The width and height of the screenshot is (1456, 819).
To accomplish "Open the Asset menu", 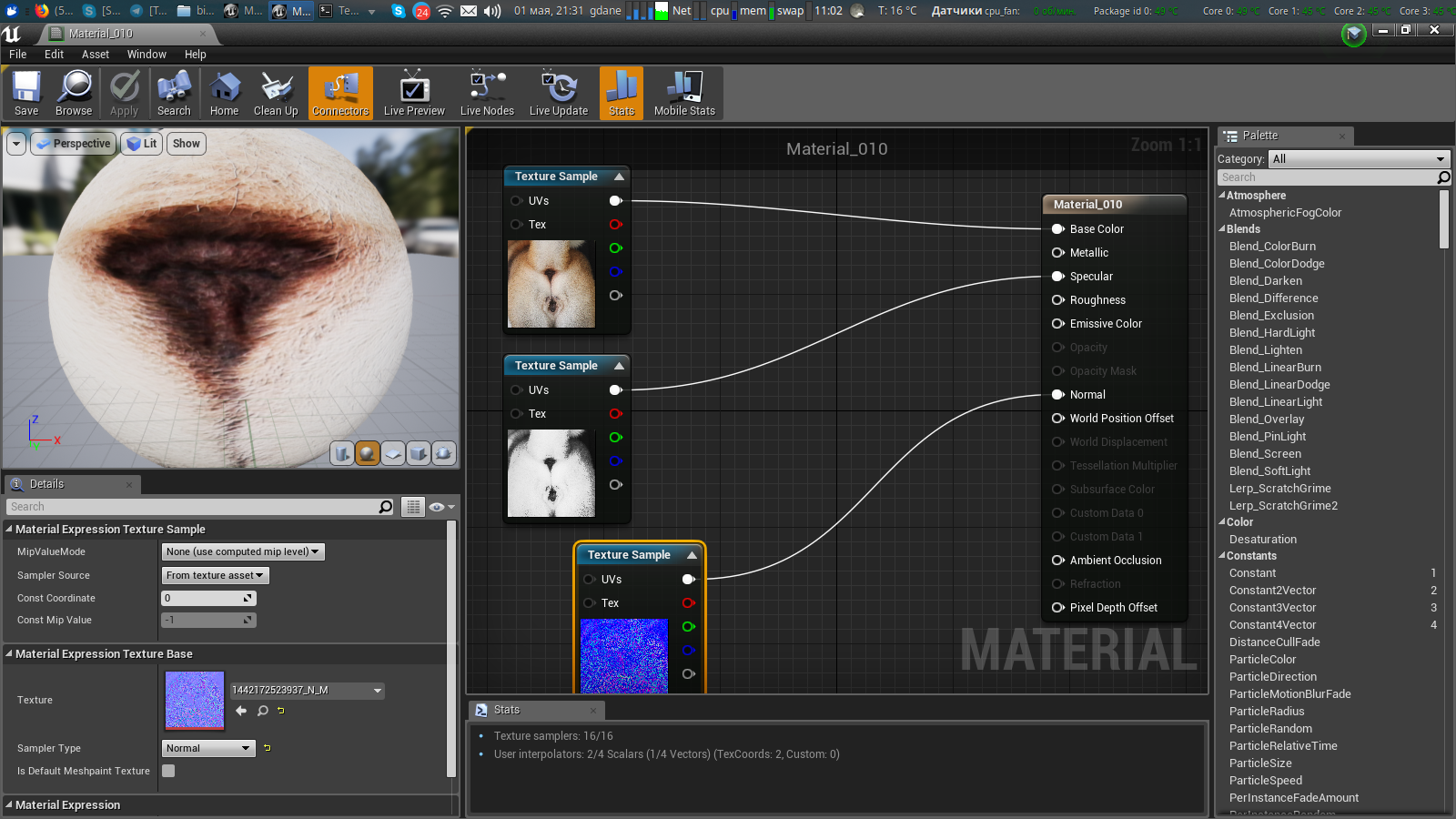I will [95, 55].
